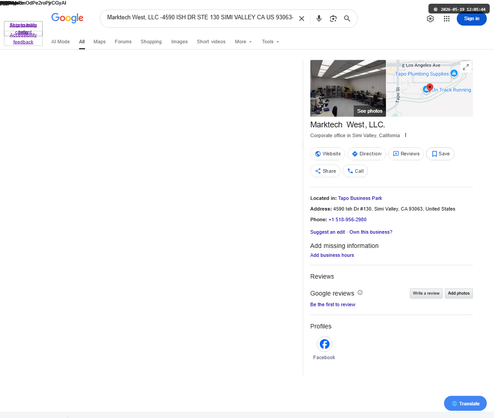The height and width of the screenshot is (418, 500).
Task: Switch to Forums tab
Action: click(x=123, y=42)
